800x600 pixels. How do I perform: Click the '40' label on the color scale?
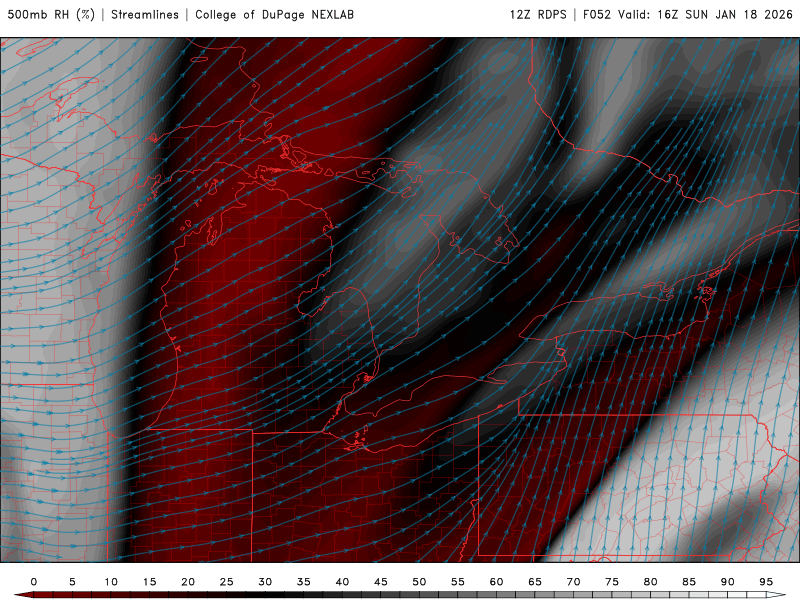click(x=342, y=582)
